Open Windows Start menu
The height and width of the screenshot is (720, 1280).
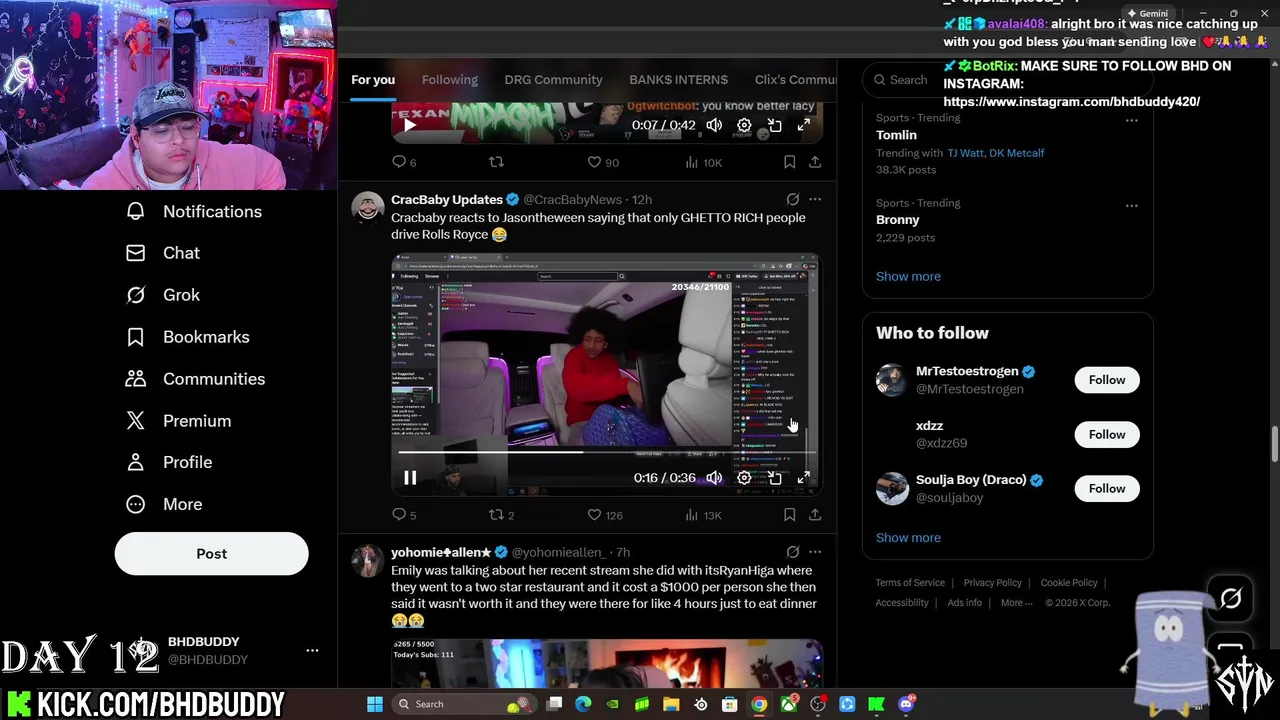(374, 704)
